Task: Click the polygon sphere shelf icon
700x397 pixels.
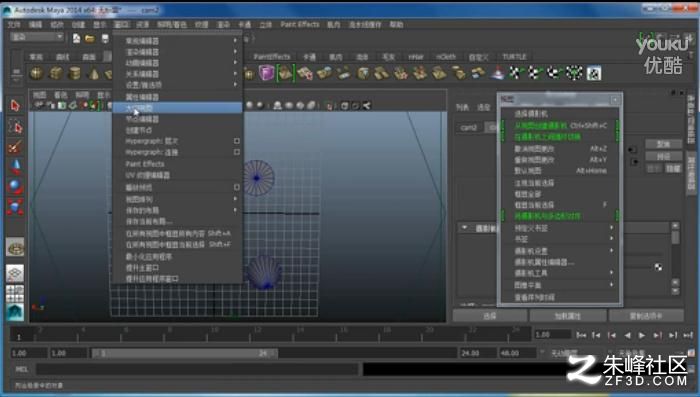Action: tap(37, 73)
